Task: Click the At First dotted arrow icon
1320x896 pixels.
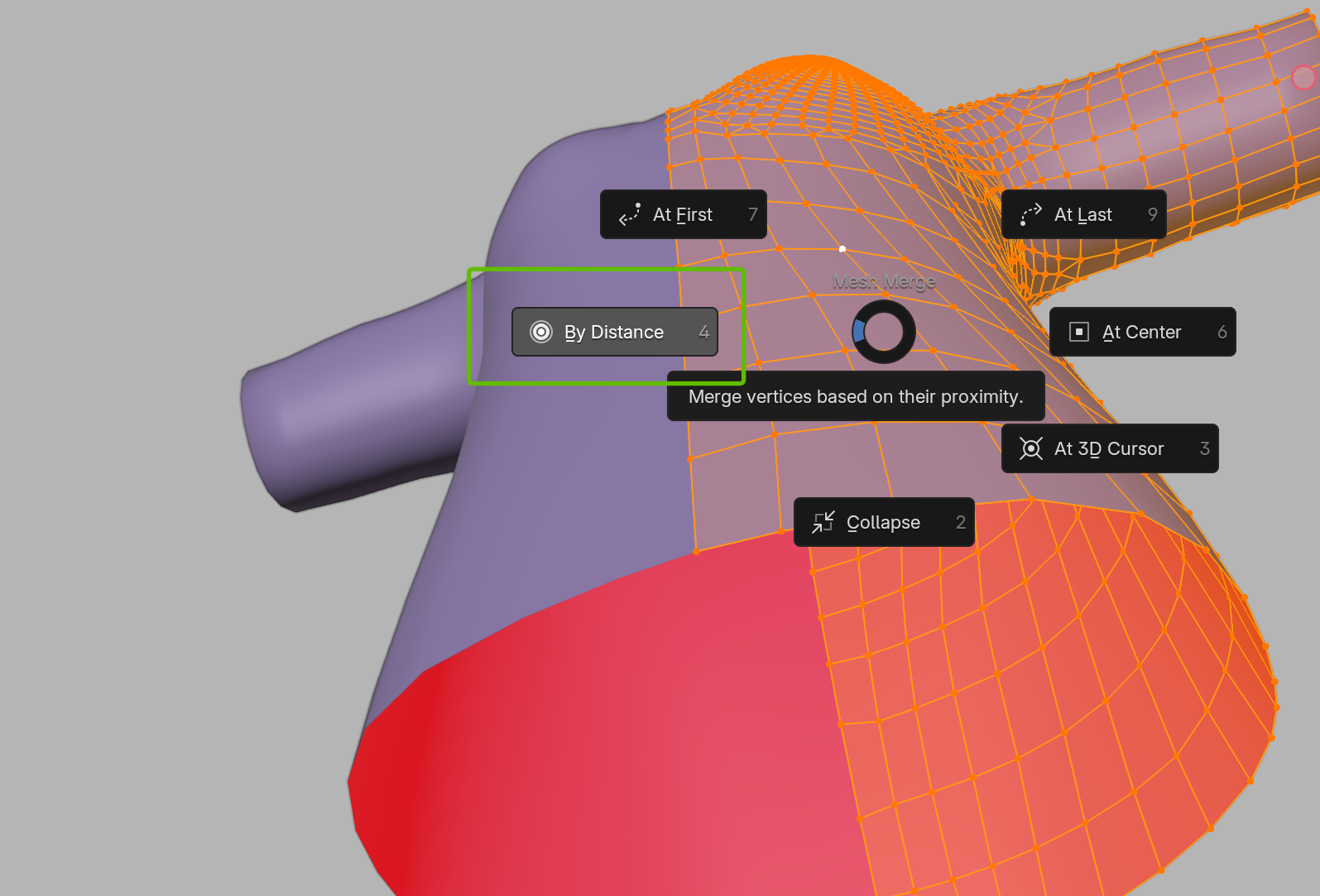Action: [x=630, y=214]
